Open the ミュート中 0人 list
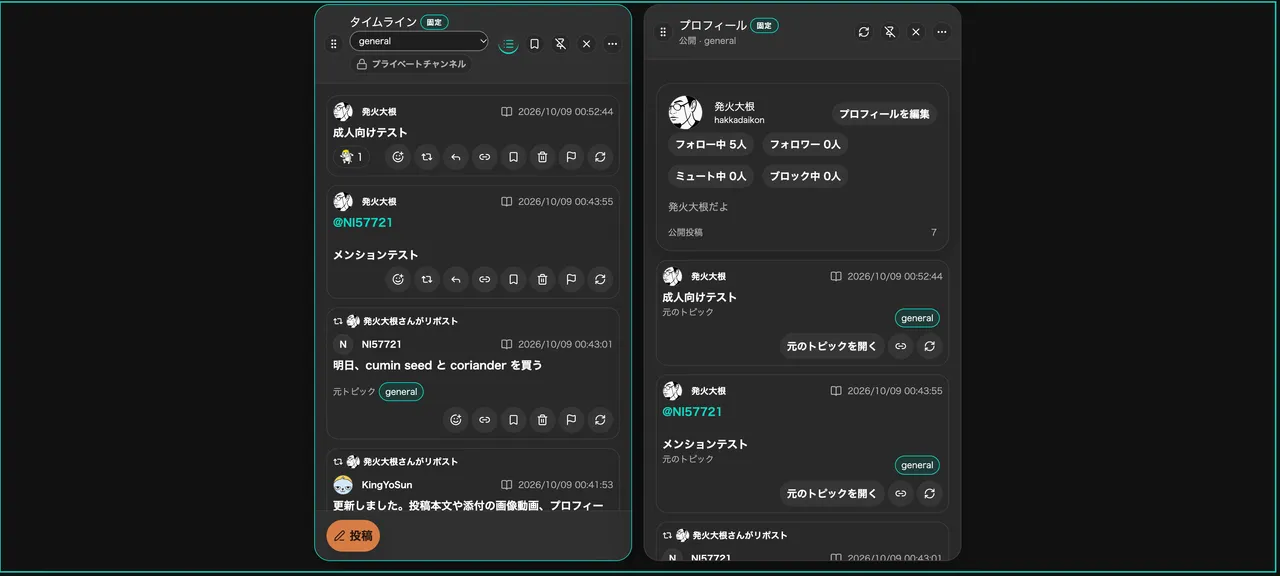 711,176
